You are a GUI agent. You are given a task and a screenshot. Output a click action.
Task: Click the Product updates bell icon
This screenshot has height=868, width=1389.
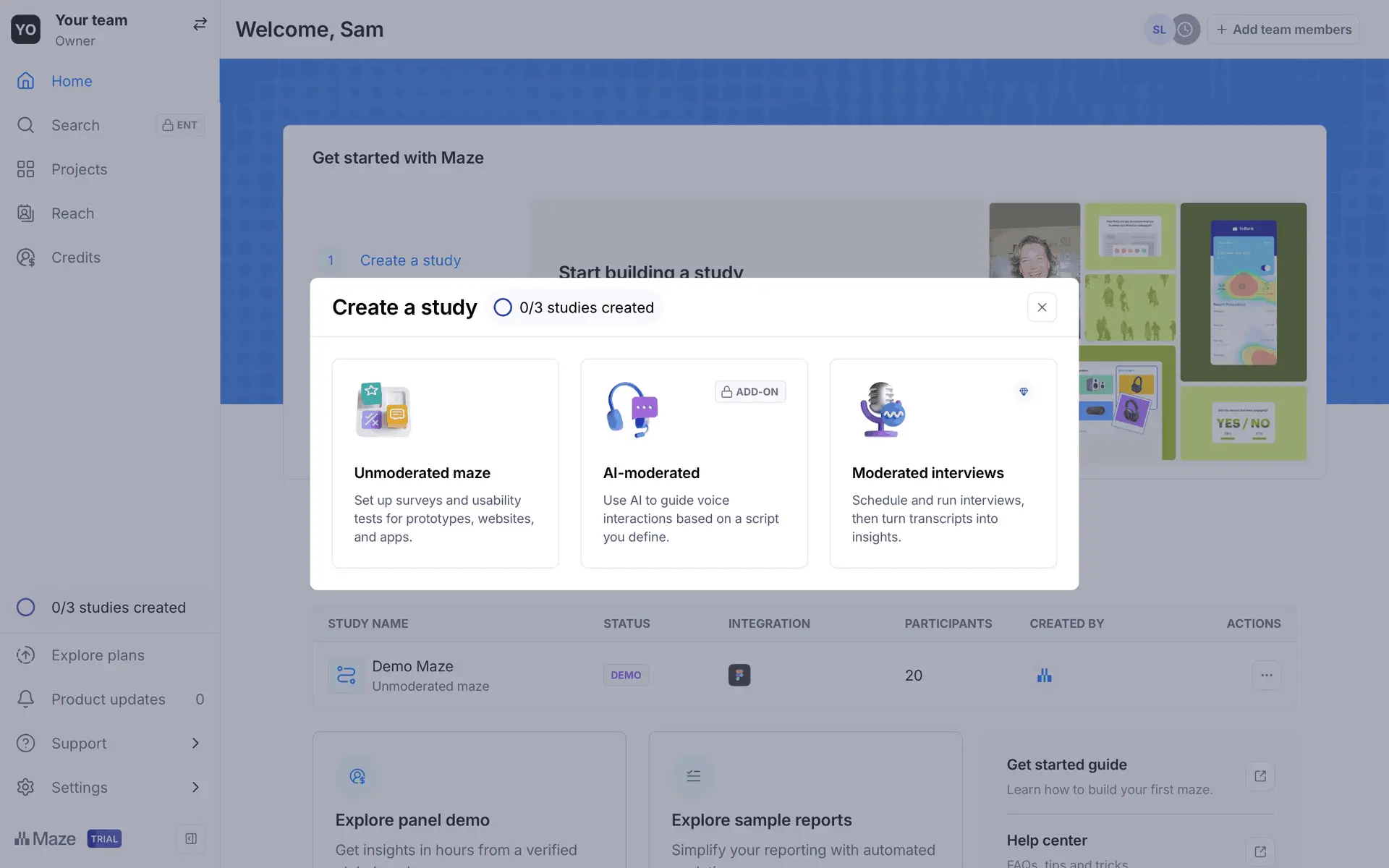[x=25, y=699]
